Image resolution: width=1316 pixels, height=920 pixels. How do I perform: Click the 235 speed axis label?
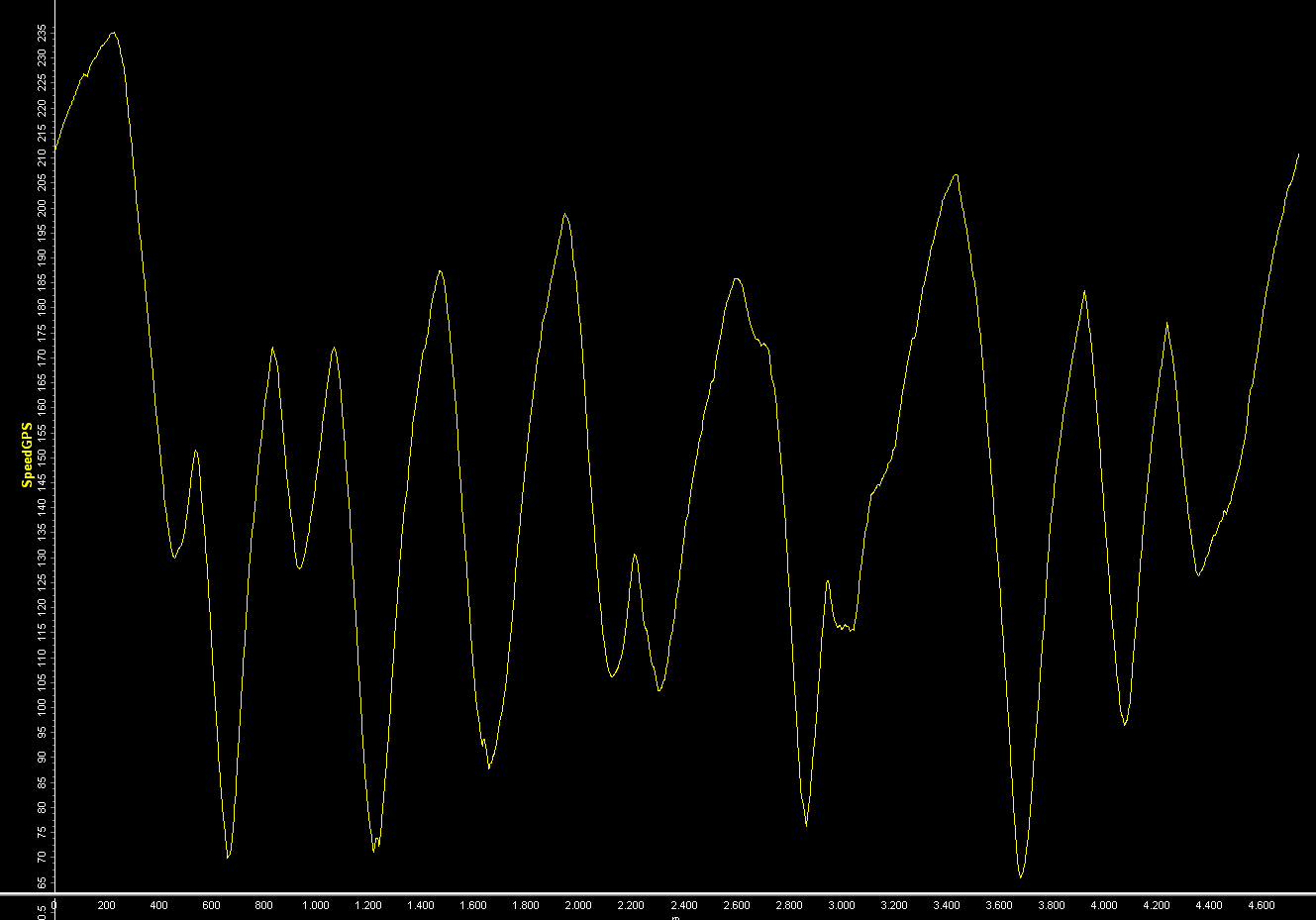coord(42,32)
